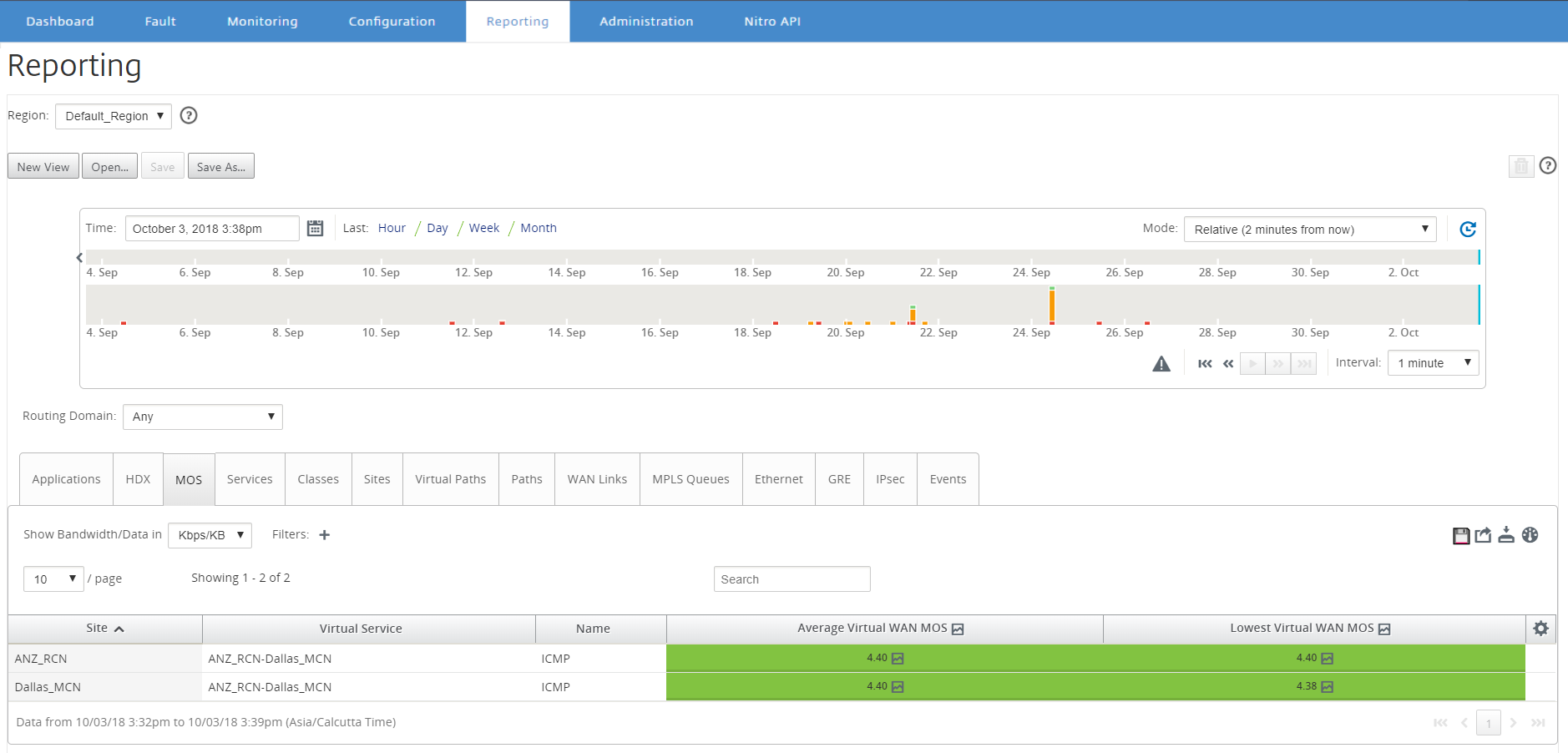Open the Monitoring menu
The height and width of the screenshot is (753, 1568).
(262, 21)
